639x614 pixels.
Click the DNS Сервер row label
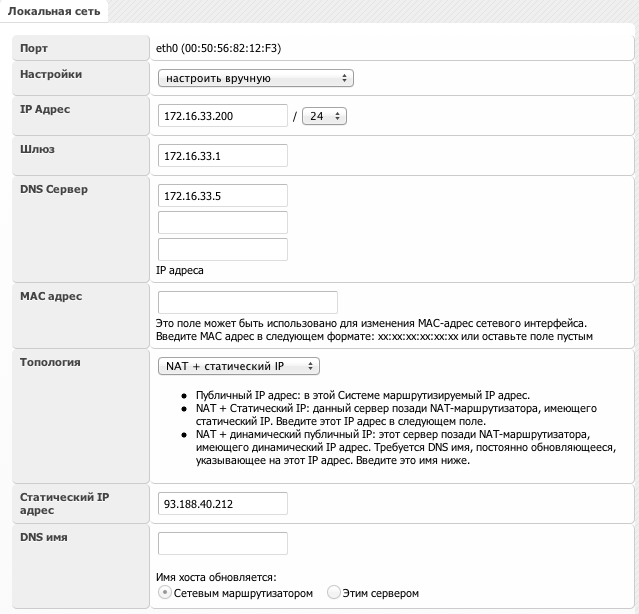[x=54, y=189]
